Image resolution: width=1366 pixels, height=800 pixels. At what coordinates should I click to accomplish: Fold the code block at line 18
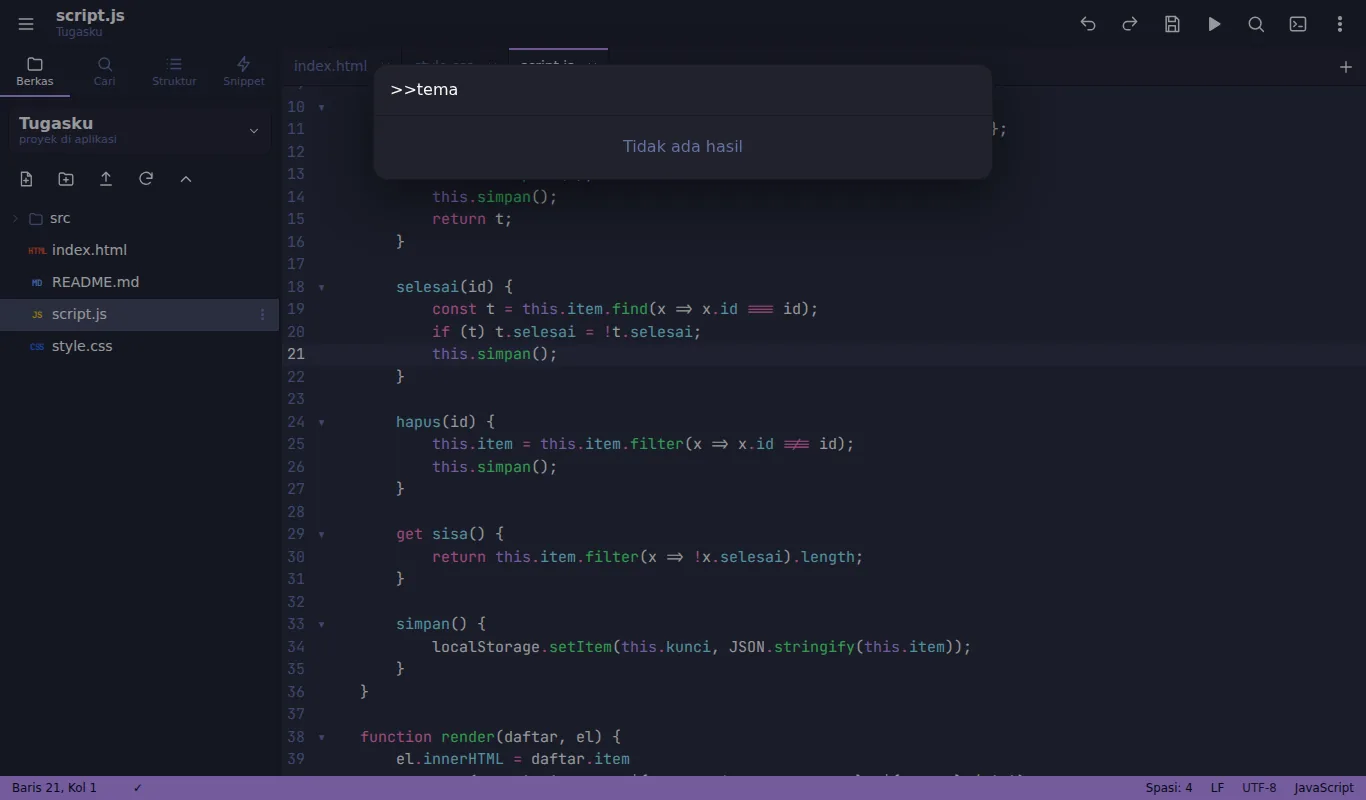321,287
